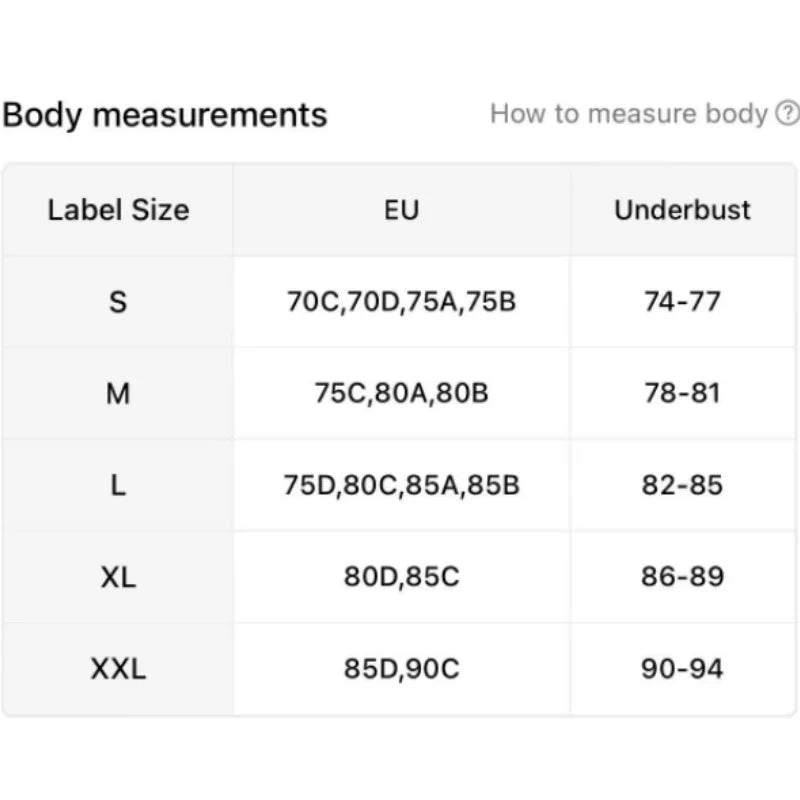
Task: Click the size XL row label
Action: (x=117, y=578)
